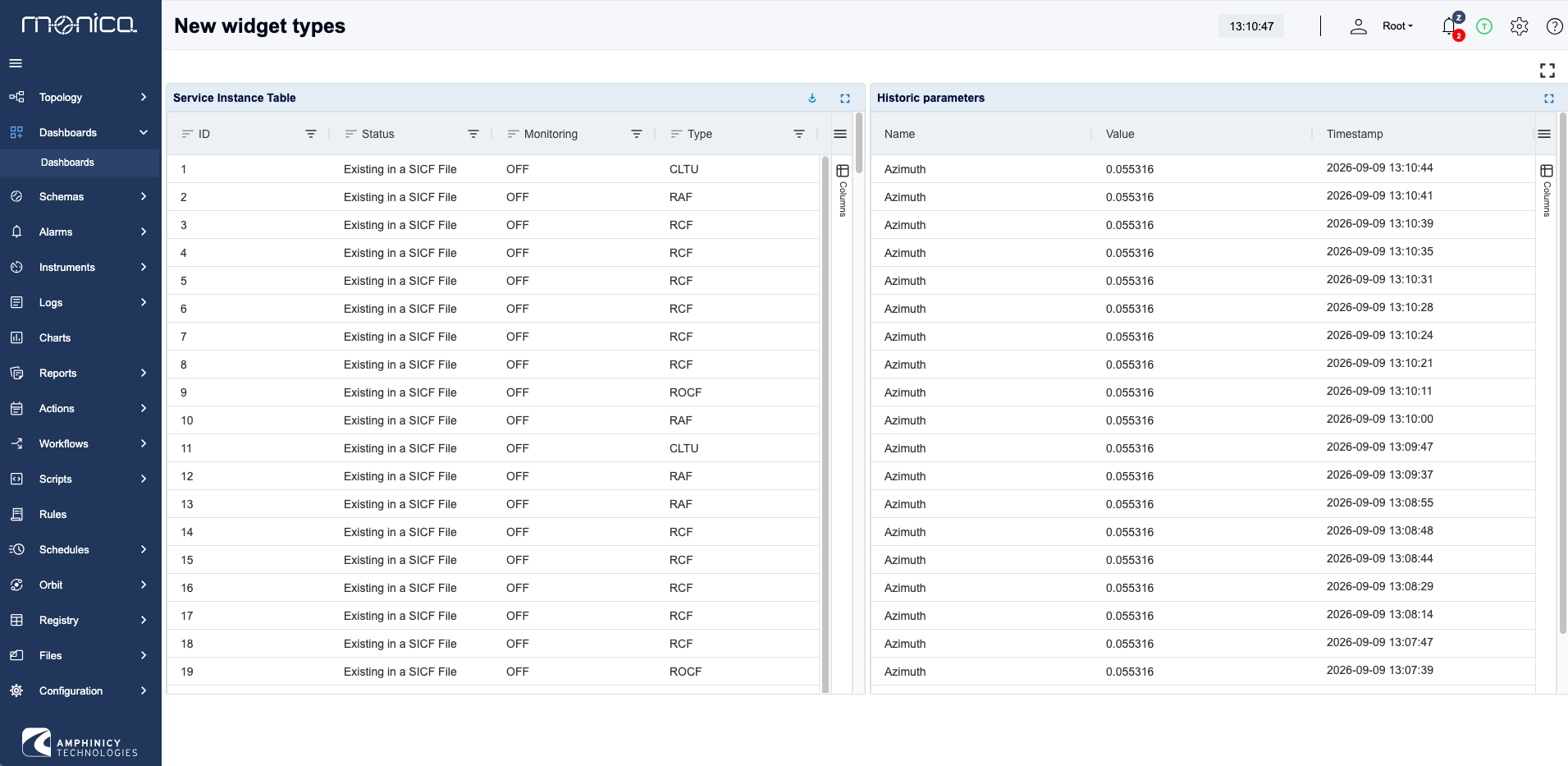This screenshot has height=766, width=1568.
Task: Expand the Topology menu chevron
Action: tap(144, 97)
